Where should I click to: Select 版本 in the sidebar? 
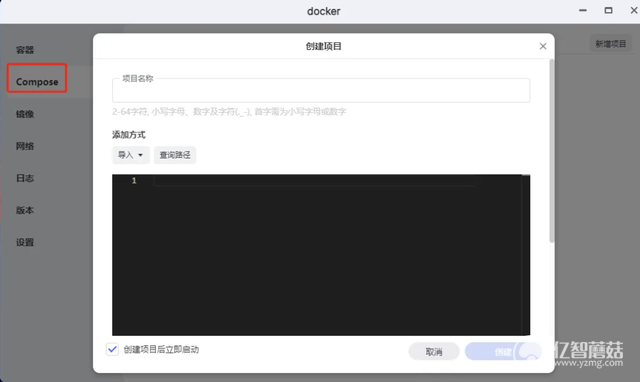coord(25,210)
